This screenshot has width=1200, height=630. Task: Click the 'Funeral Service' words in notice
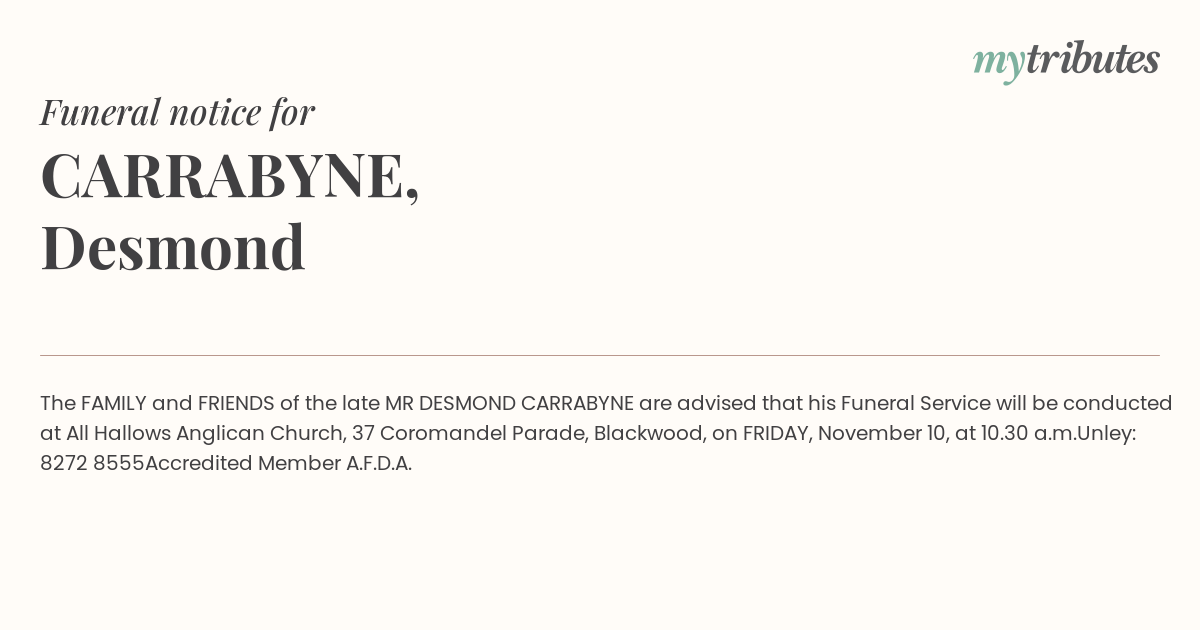click(x=916, y=403)
